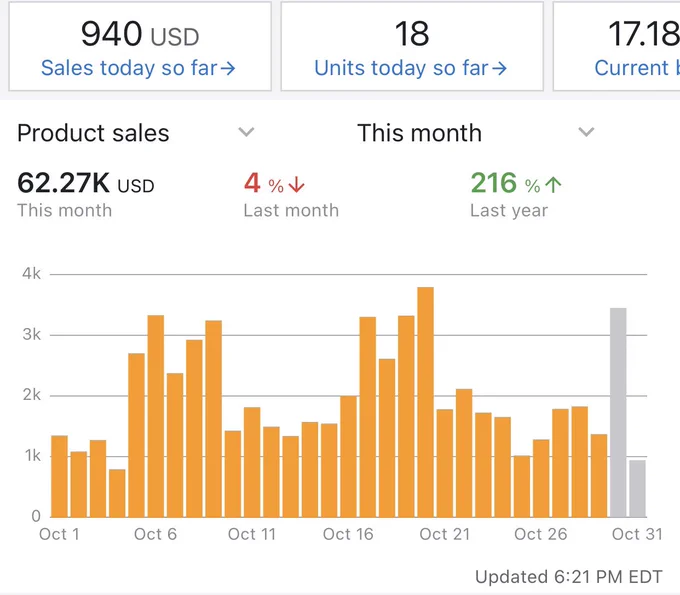This screenshot has height=595, width=680.
Task: Click the arrow icon after Sales today
Action: click(x=228, y=69)
